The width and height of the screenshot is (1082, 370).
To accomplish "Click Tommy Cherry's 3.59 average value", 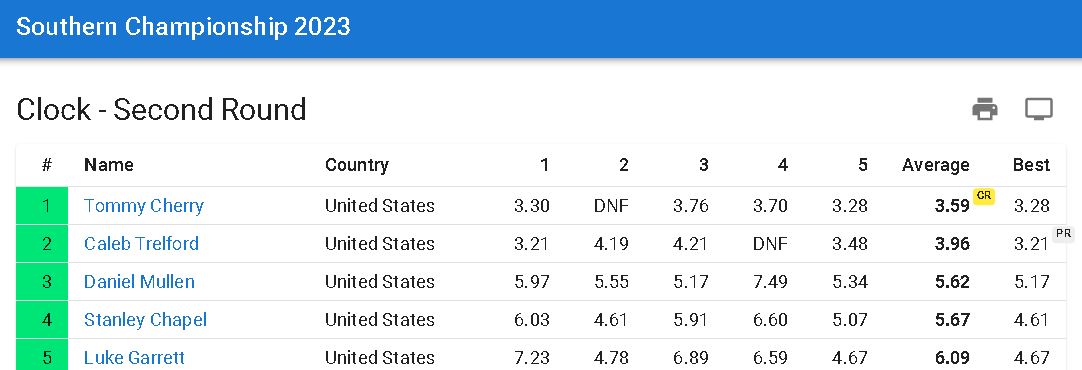I will click(x=952, y=206).
